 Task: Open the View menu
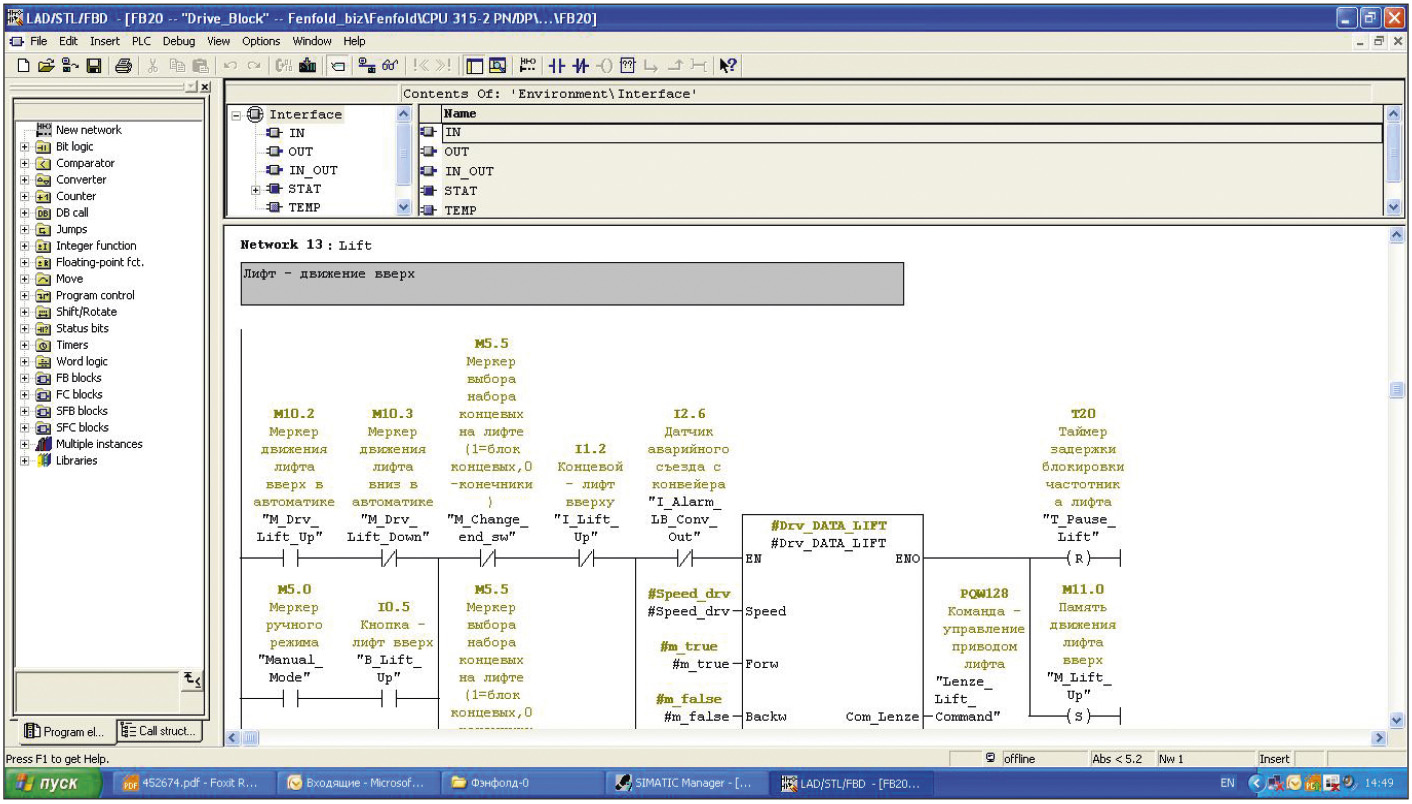(x=218, y=41)
